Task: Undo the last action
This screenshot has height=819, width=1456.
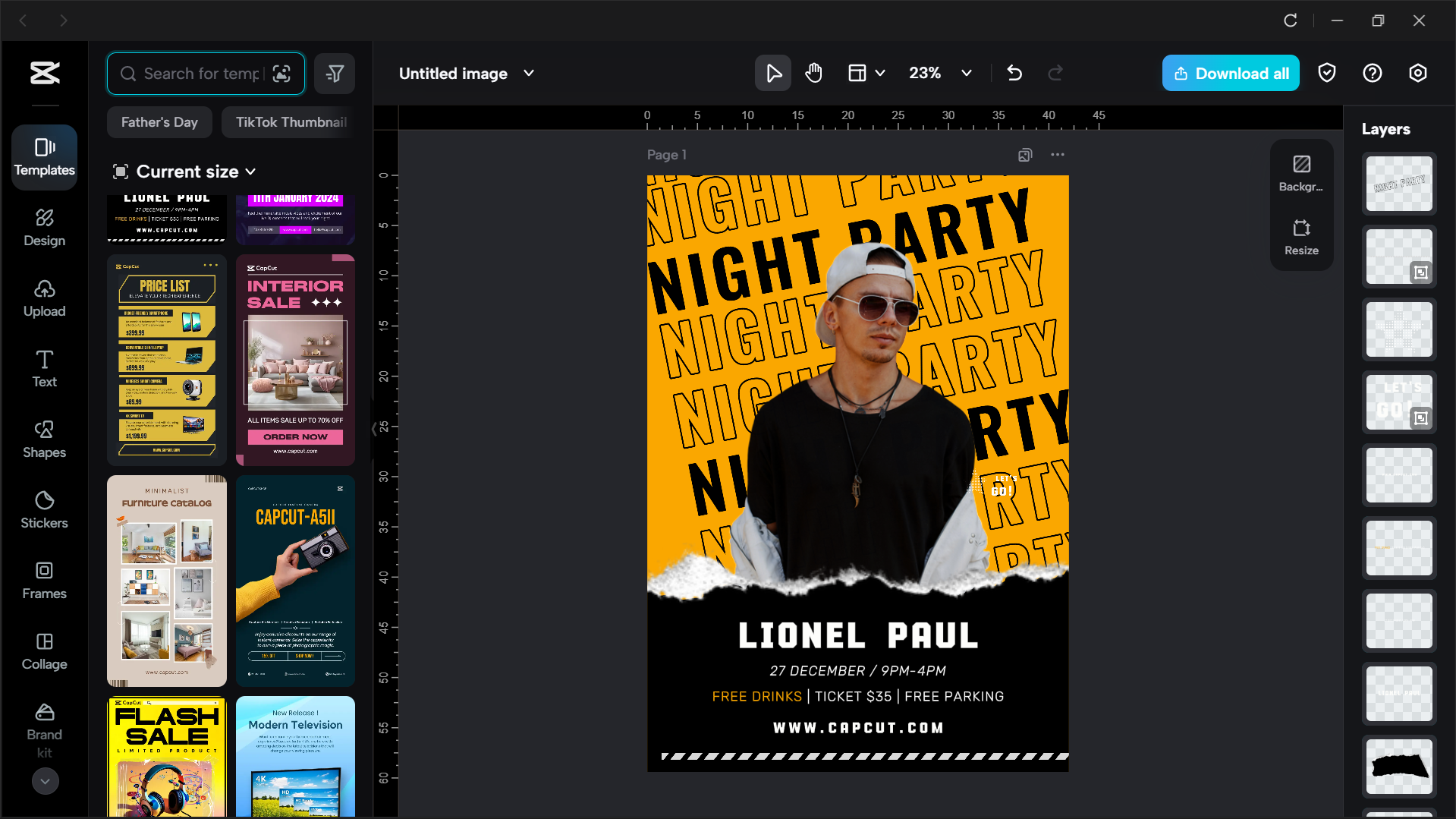Action: coord(1014,73)
